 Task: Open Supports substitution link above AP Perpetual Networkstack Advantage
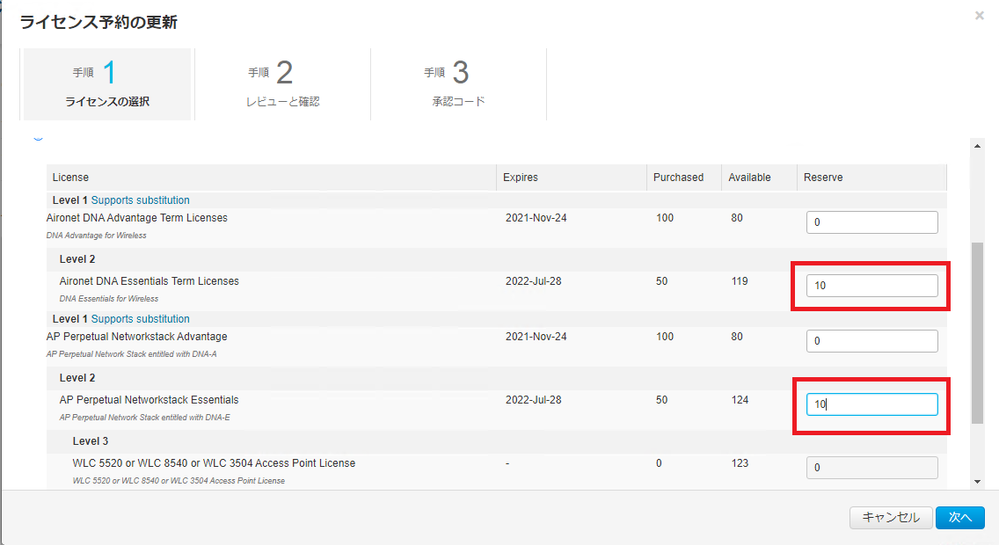coord(140,319)
